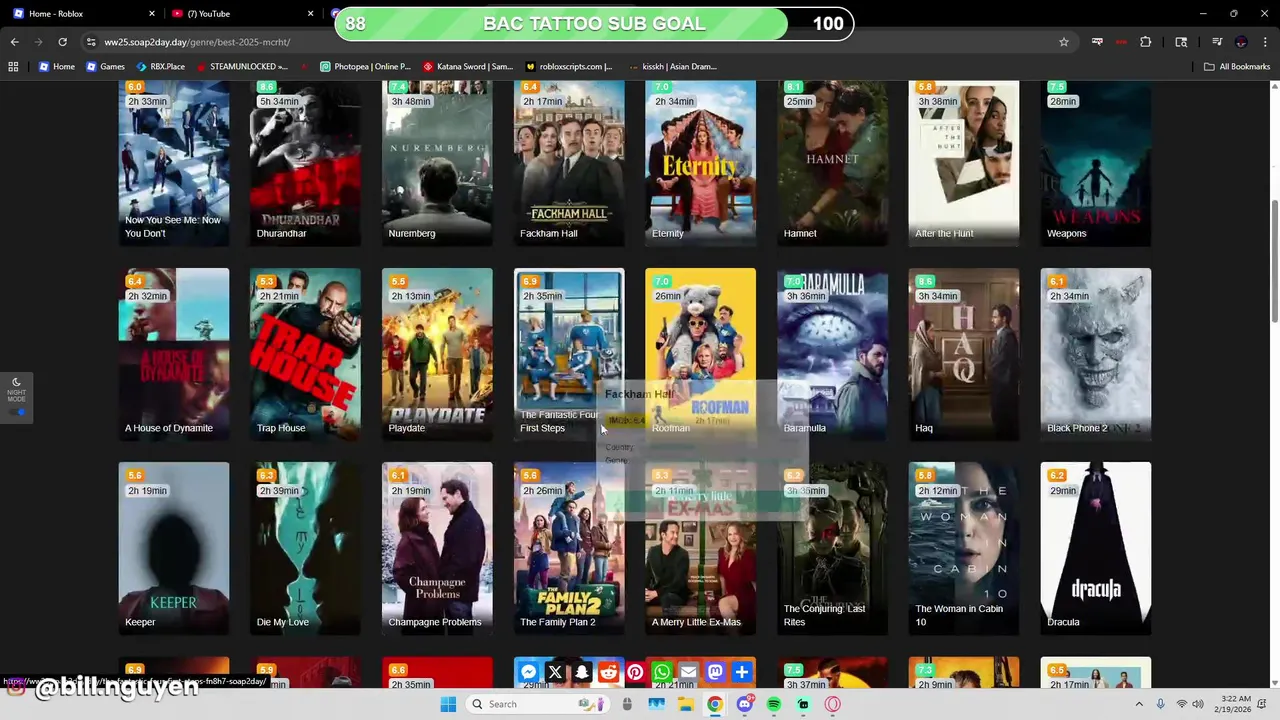
Task: Open File Explorer from the taskbar
Action: pos(686,704)
